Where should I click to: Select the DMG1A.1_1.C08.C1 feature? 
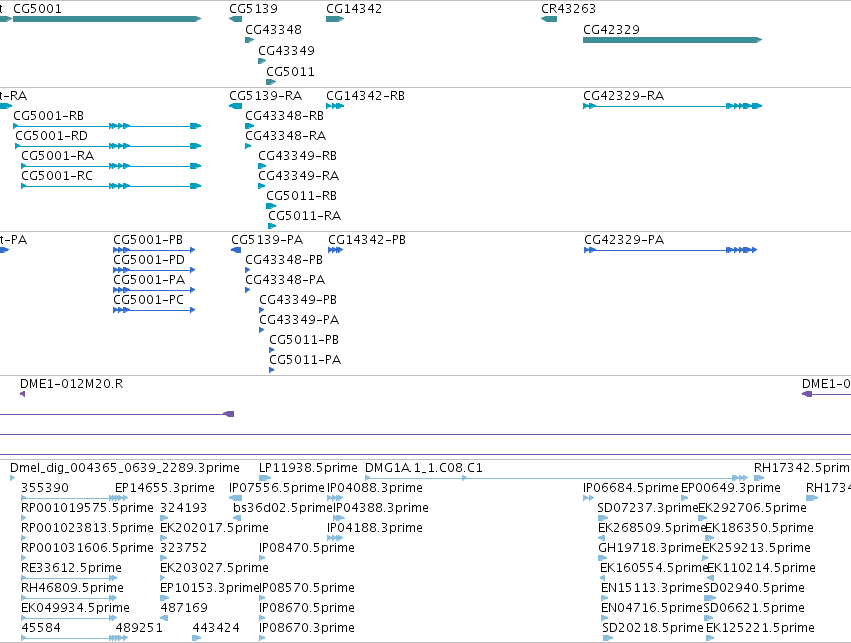[557, 478]
